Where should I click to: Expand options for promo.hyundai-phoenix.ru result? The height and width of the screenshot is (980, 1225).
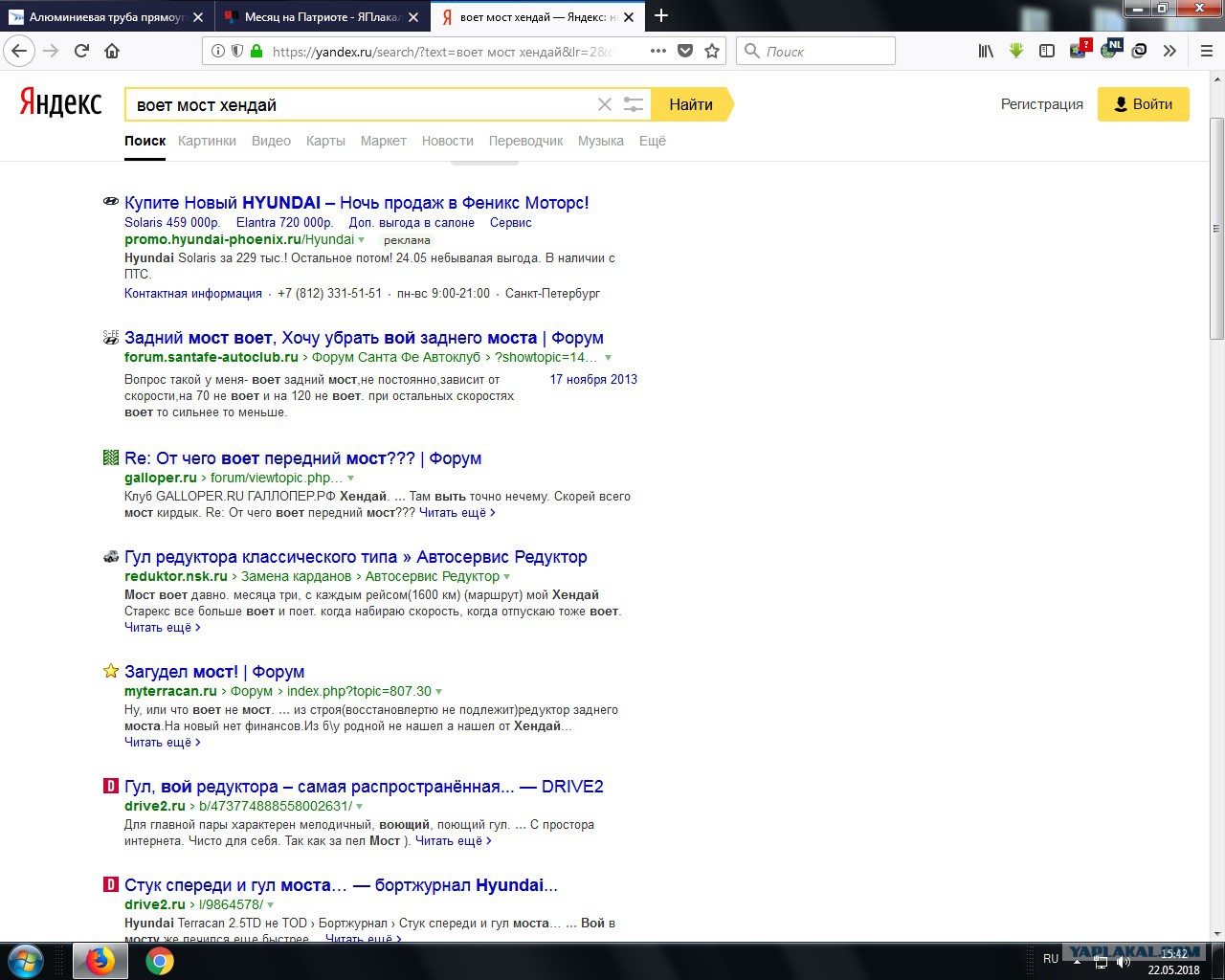362,240
